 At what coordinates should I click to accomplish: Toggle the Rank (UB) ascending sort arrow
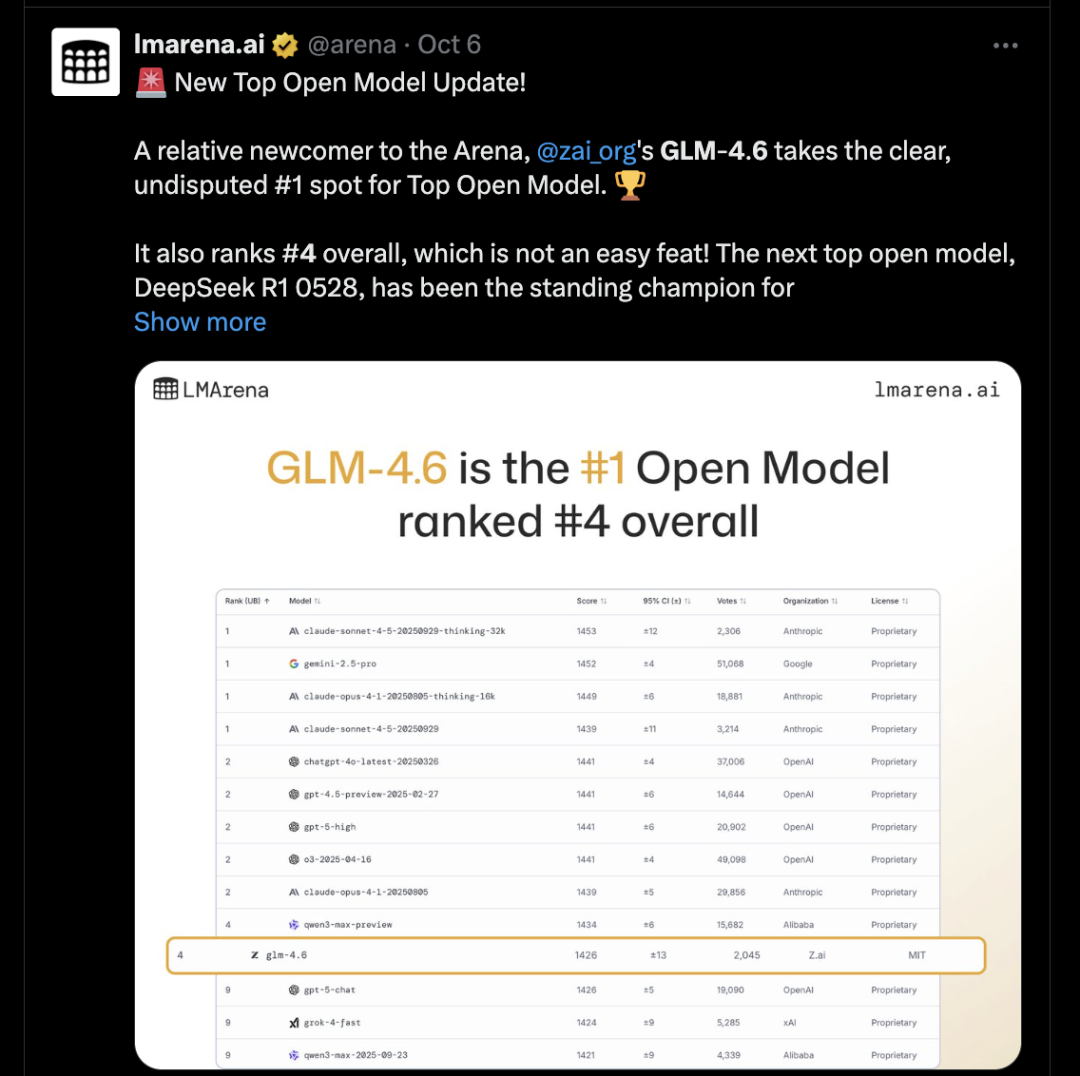pyautogui.click(x=266, y=601)
